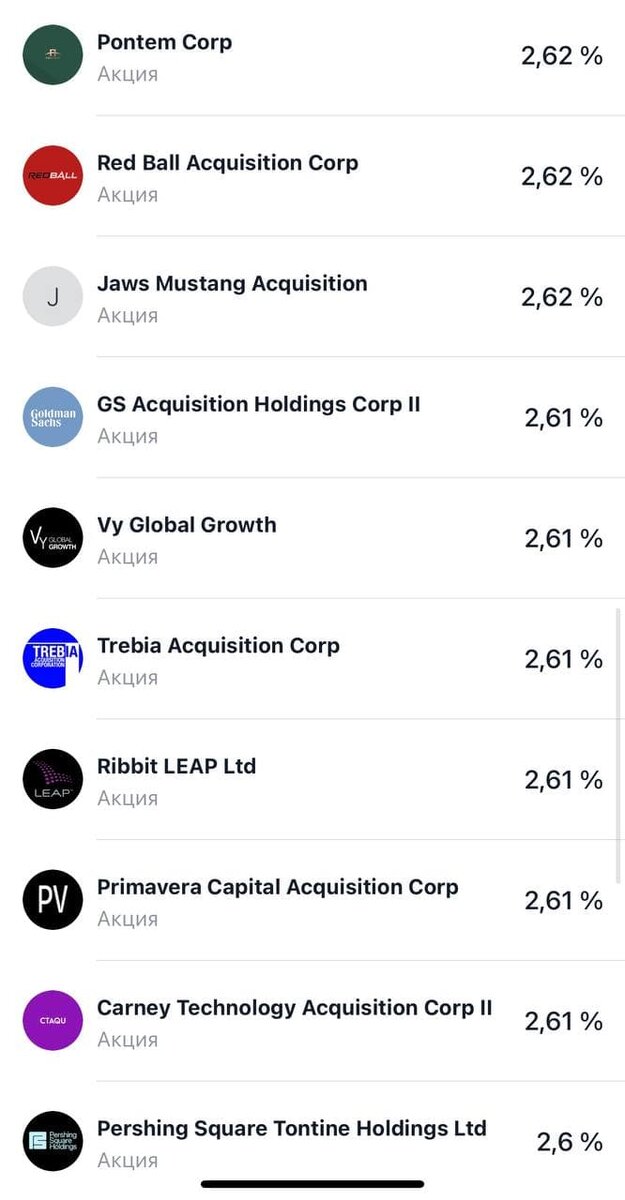Tap the Pontem Corp green logo icon
The image size is (625, 1200).
pos(53,55)
